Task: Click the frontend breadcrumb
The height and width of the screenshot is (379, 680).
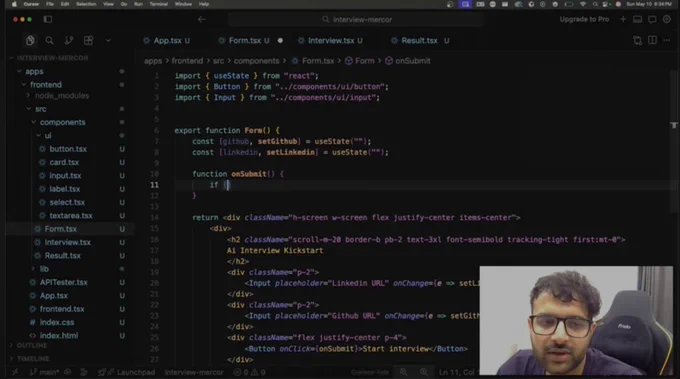Action: pos(187,61)
